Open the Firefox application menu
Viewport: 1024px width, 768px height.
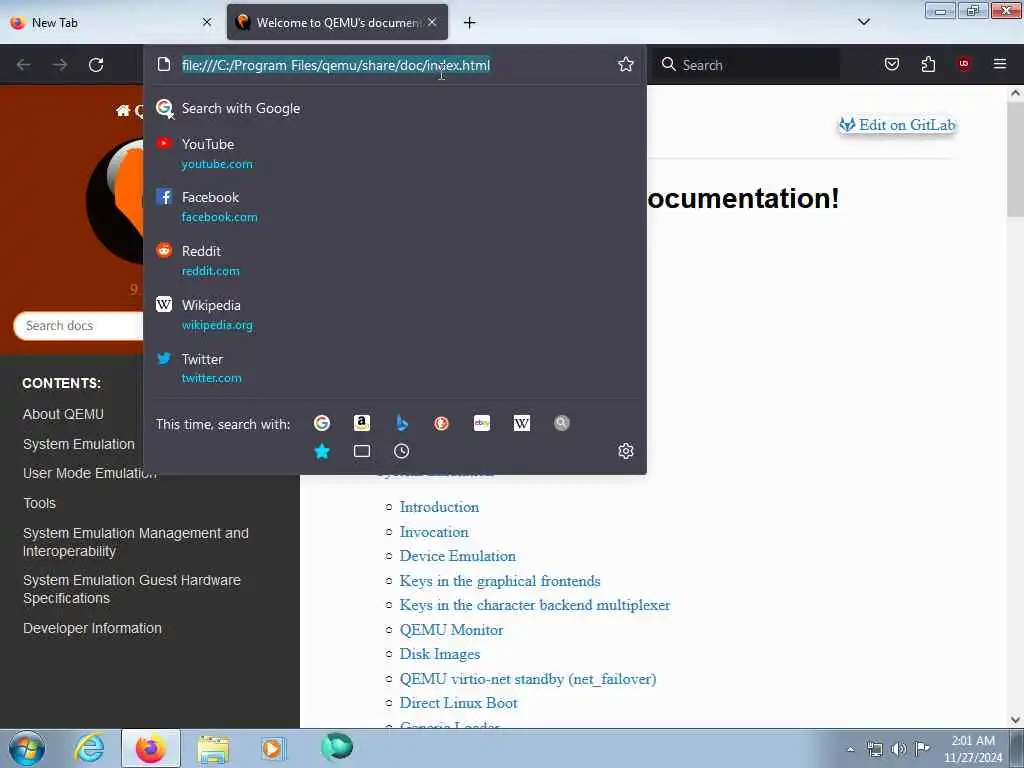click(x=999, y=64)
